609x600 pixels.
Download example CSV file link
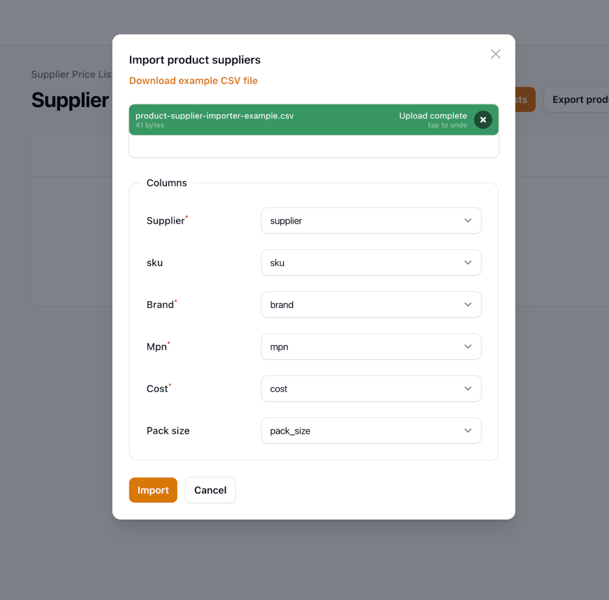tap(193, 81)
